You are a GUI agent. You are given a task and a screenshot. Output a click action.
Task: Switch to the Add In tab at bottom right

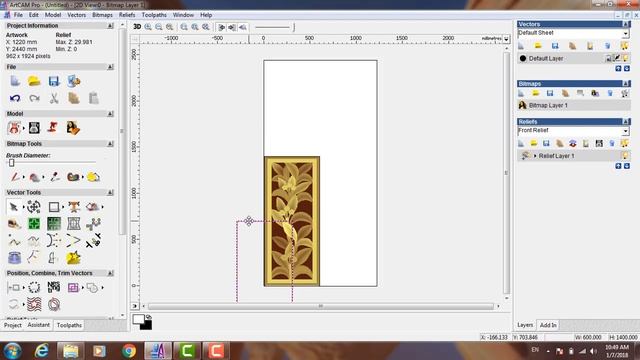tap(548, 325)
